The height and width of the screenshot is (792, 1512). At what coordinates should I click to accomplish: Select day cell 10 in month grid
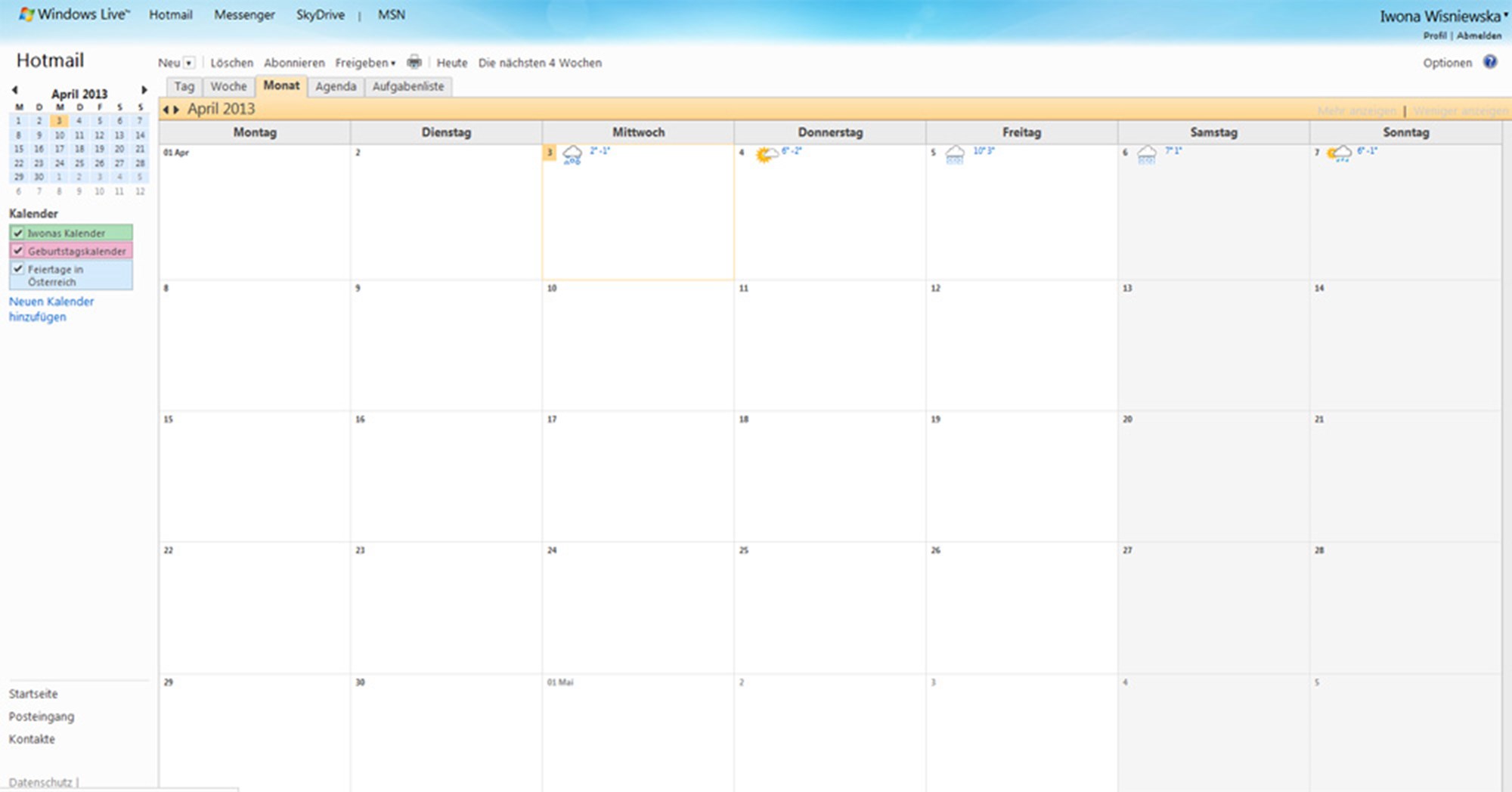(637, 346)
